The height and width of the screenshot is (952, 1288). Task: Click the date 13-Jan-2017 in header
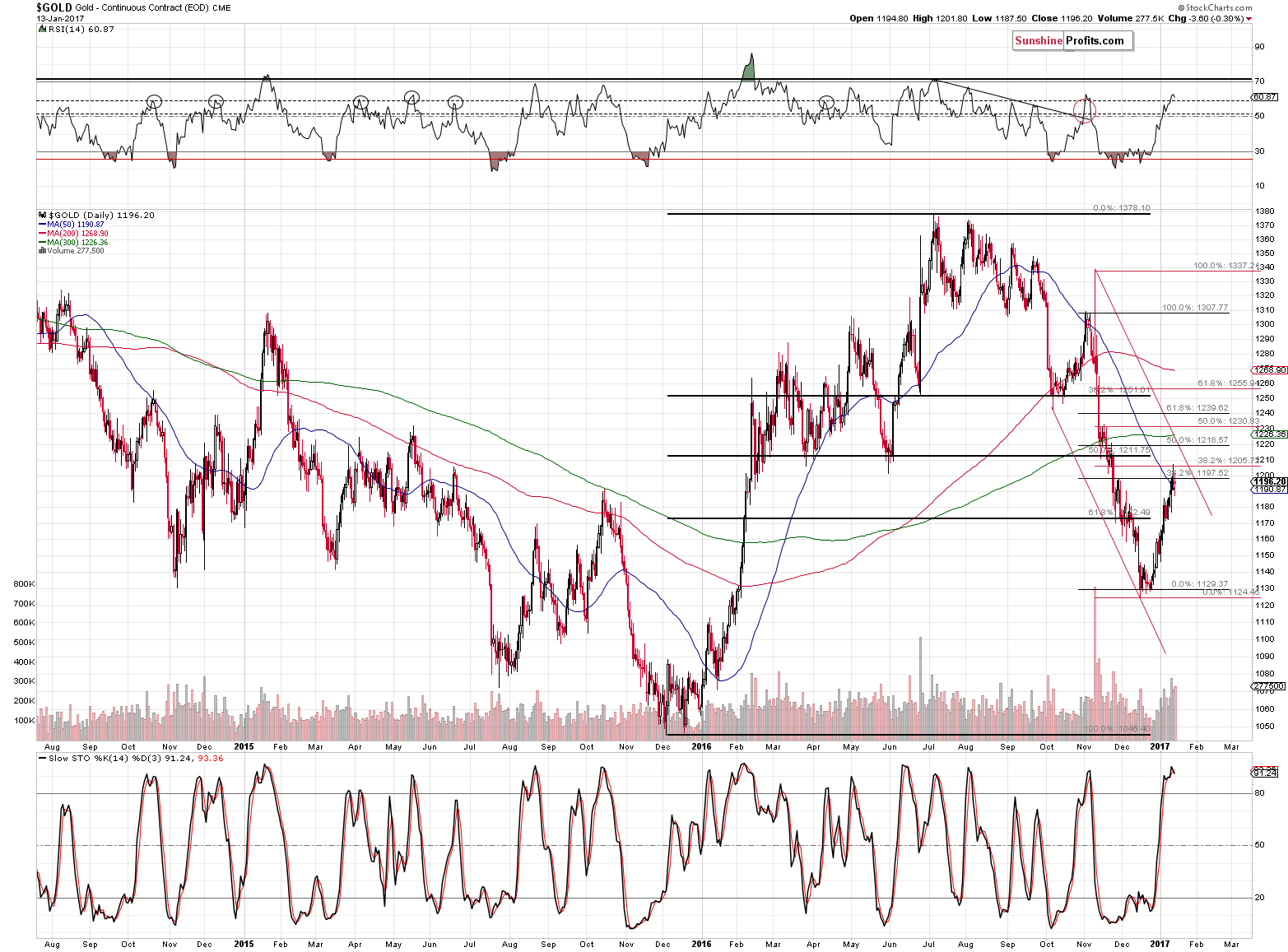(59, 18)
